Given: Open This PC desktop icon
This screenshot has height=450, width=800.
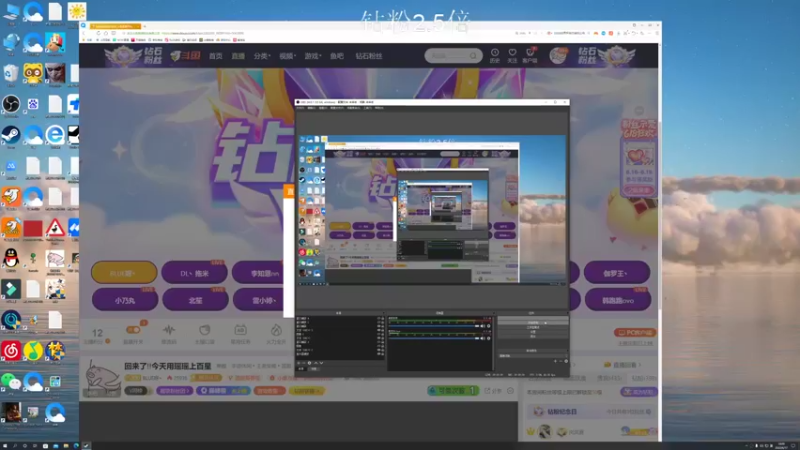Looking at the screenshot, I should 11,12.
